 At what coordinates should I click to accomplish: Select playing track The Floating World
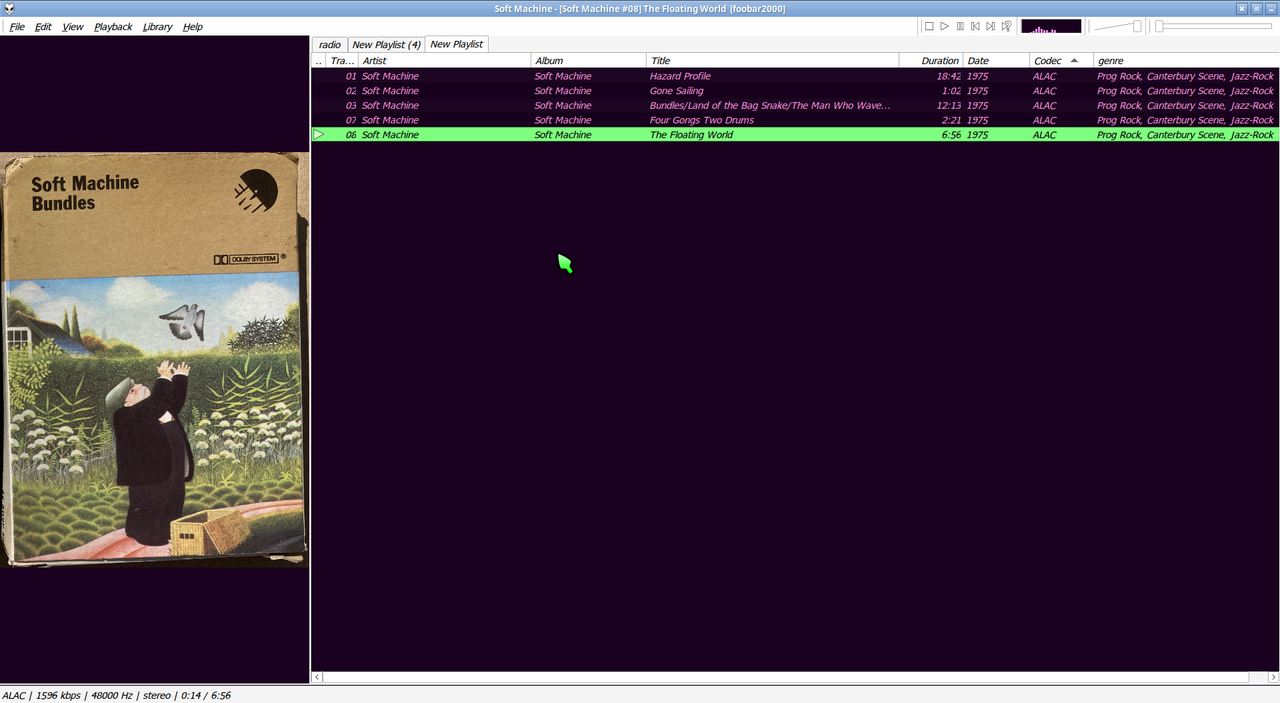795,135
